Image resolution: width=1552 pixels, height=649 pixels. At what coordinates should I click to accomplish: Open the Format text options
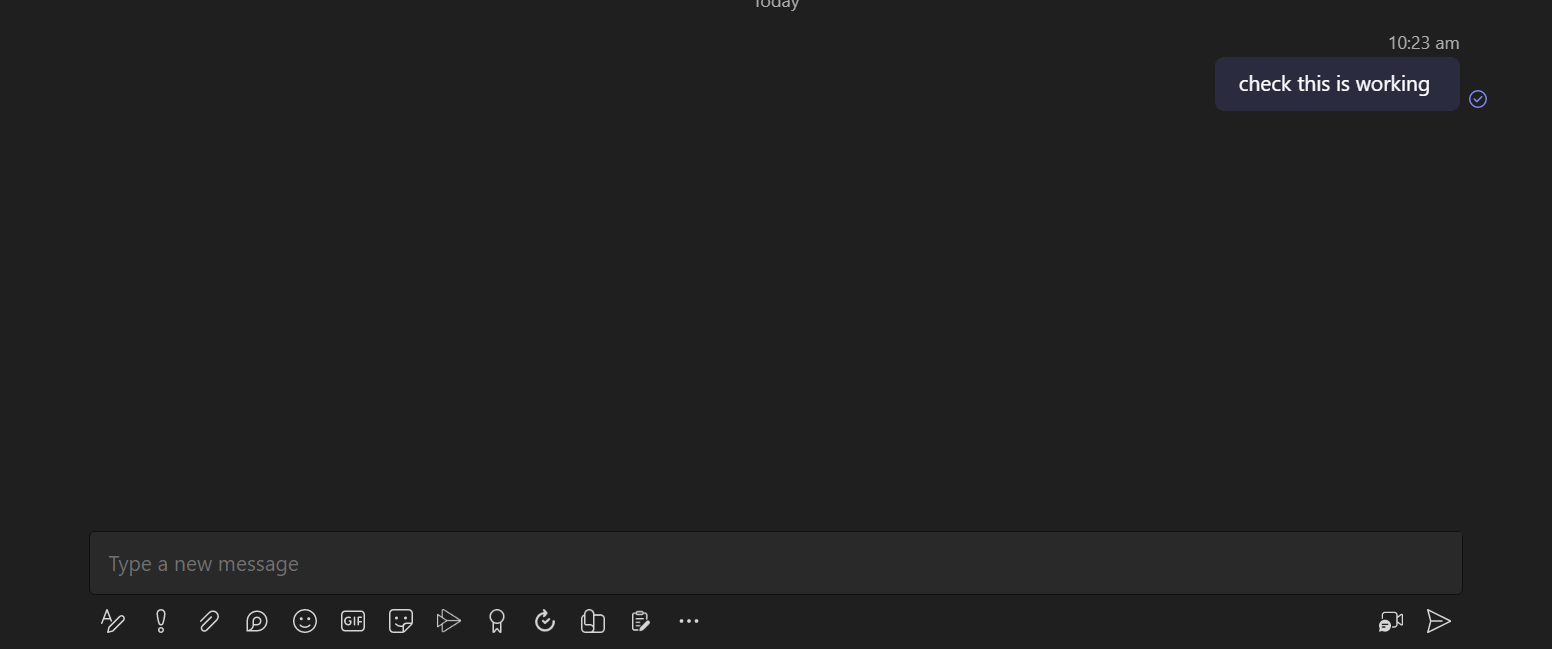pos(113,621)
